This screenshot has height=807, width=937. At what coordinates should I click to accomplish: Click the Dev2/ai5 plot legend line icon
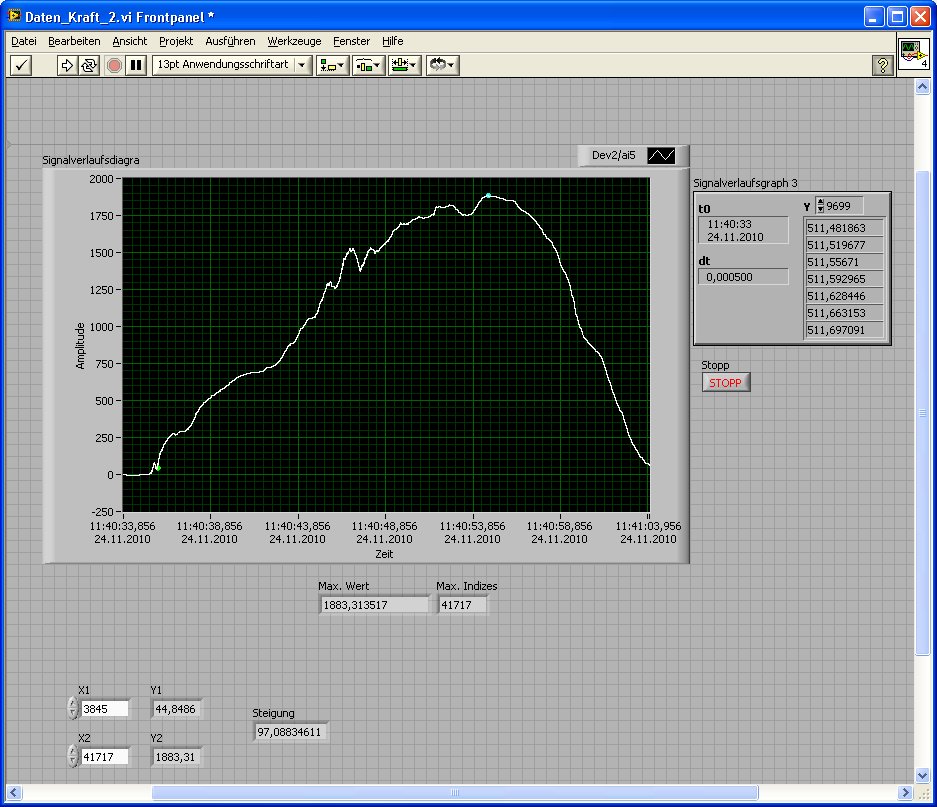[x=661, y=156]
